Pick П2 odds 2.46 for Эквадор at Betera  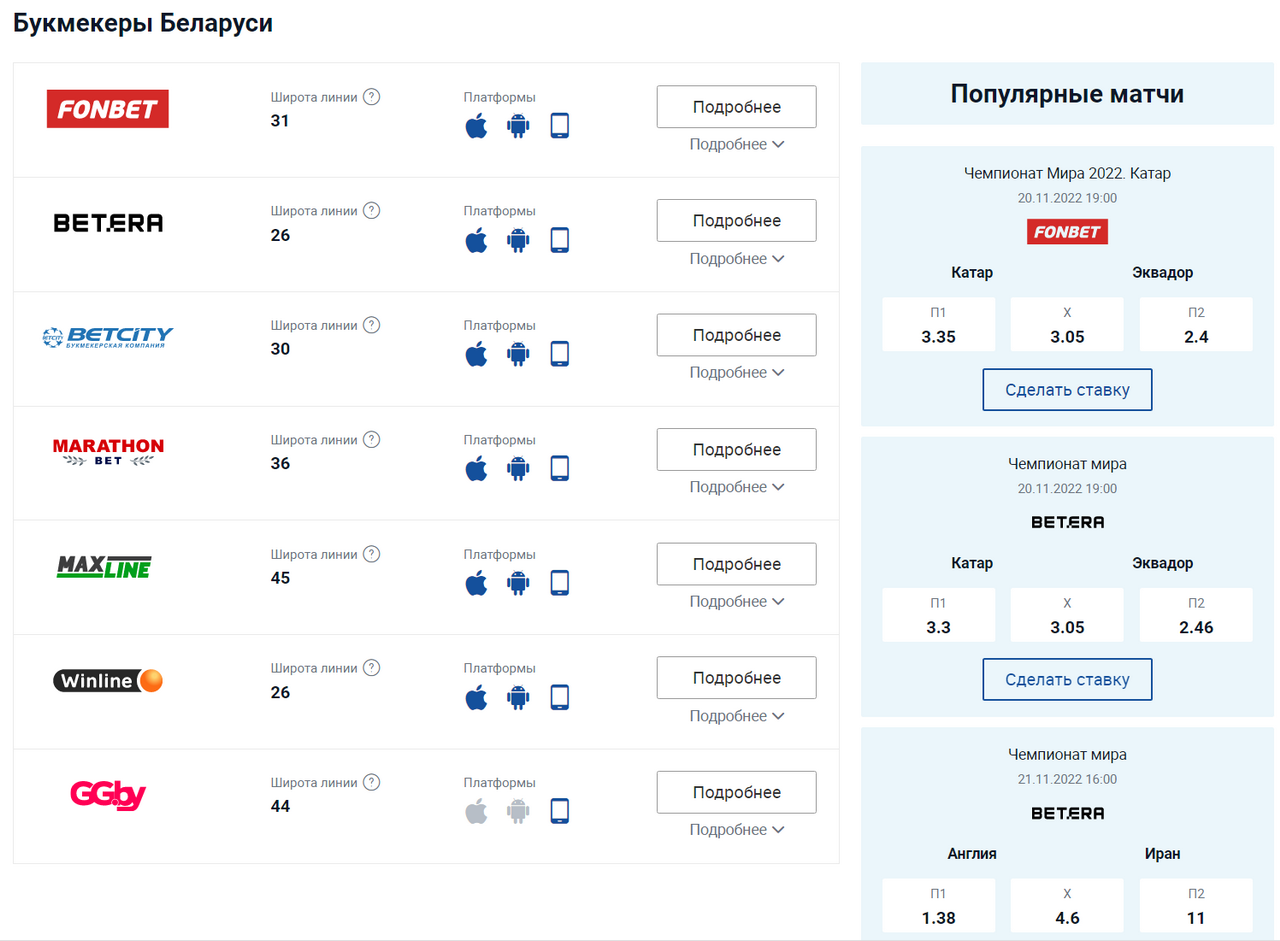point(1196,616)
